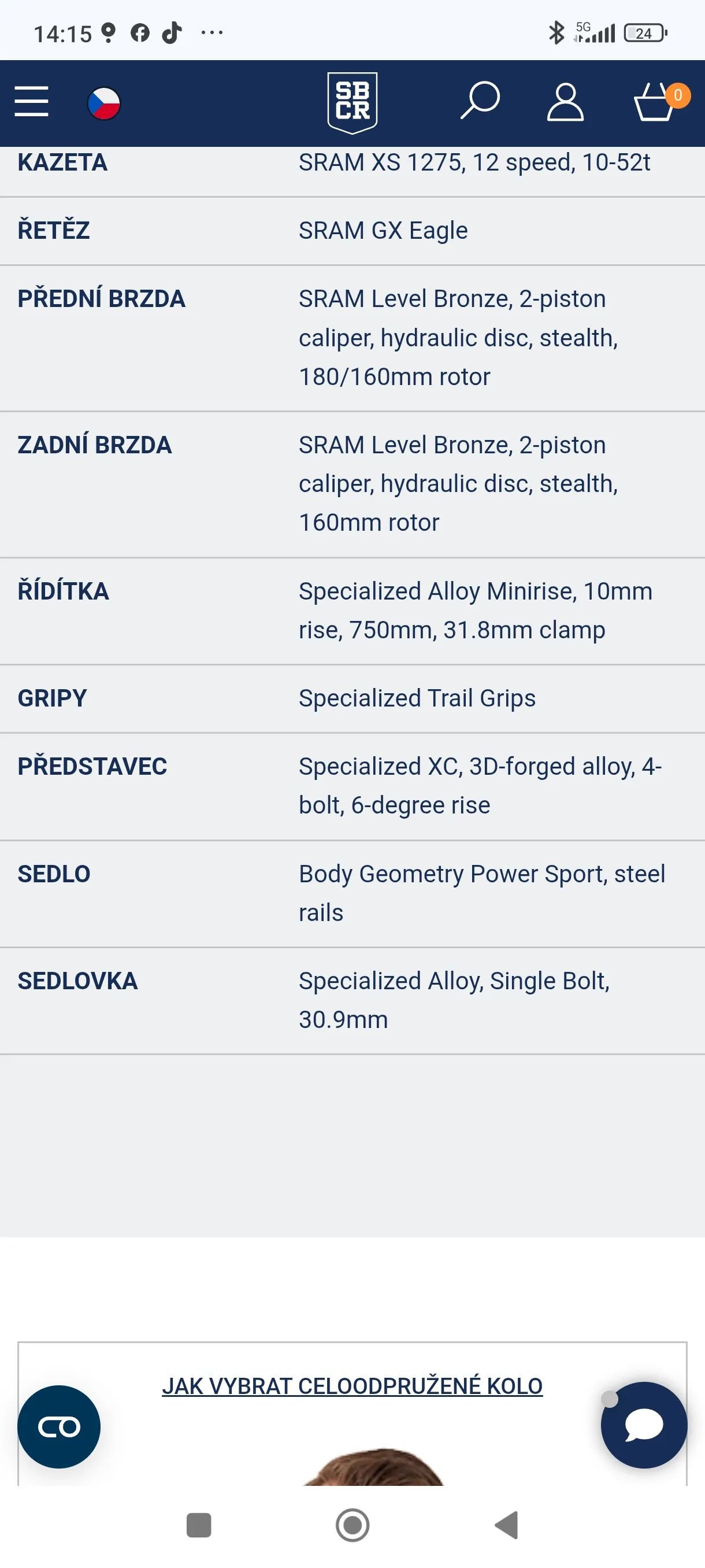Tap Android recent apps square button
Viewport: 705px width, 1568px height.
(x=198, y=1525)
